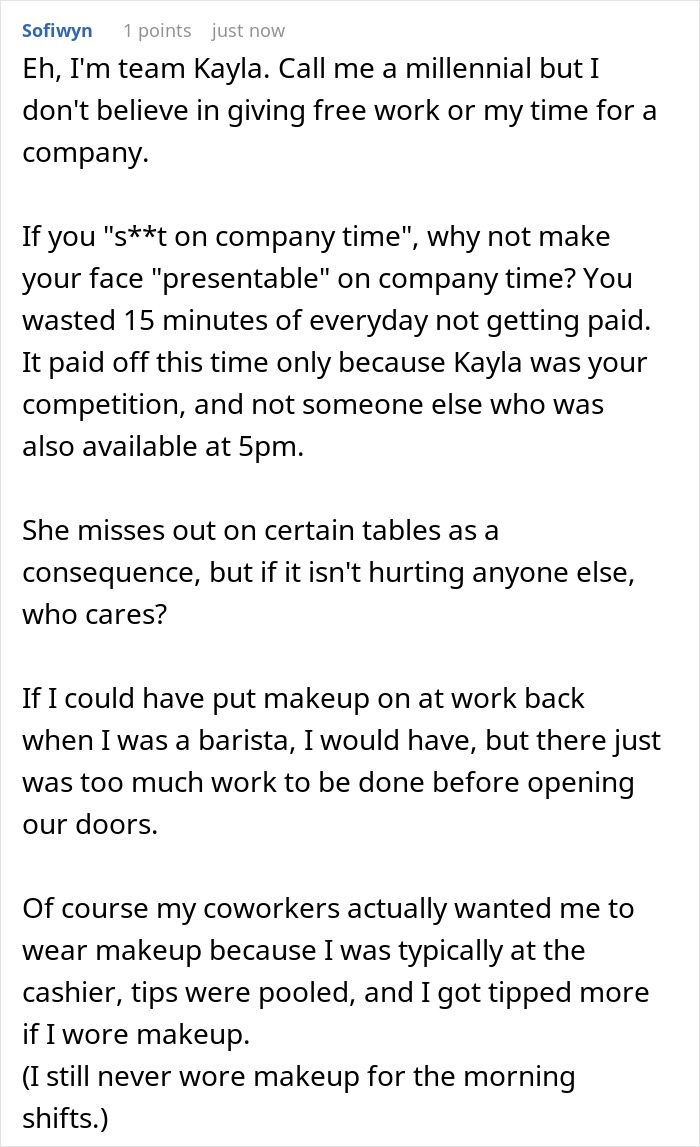Click the '1 points' score label
The height and width of the screenshot is (1147, 700).
(157, 31)
